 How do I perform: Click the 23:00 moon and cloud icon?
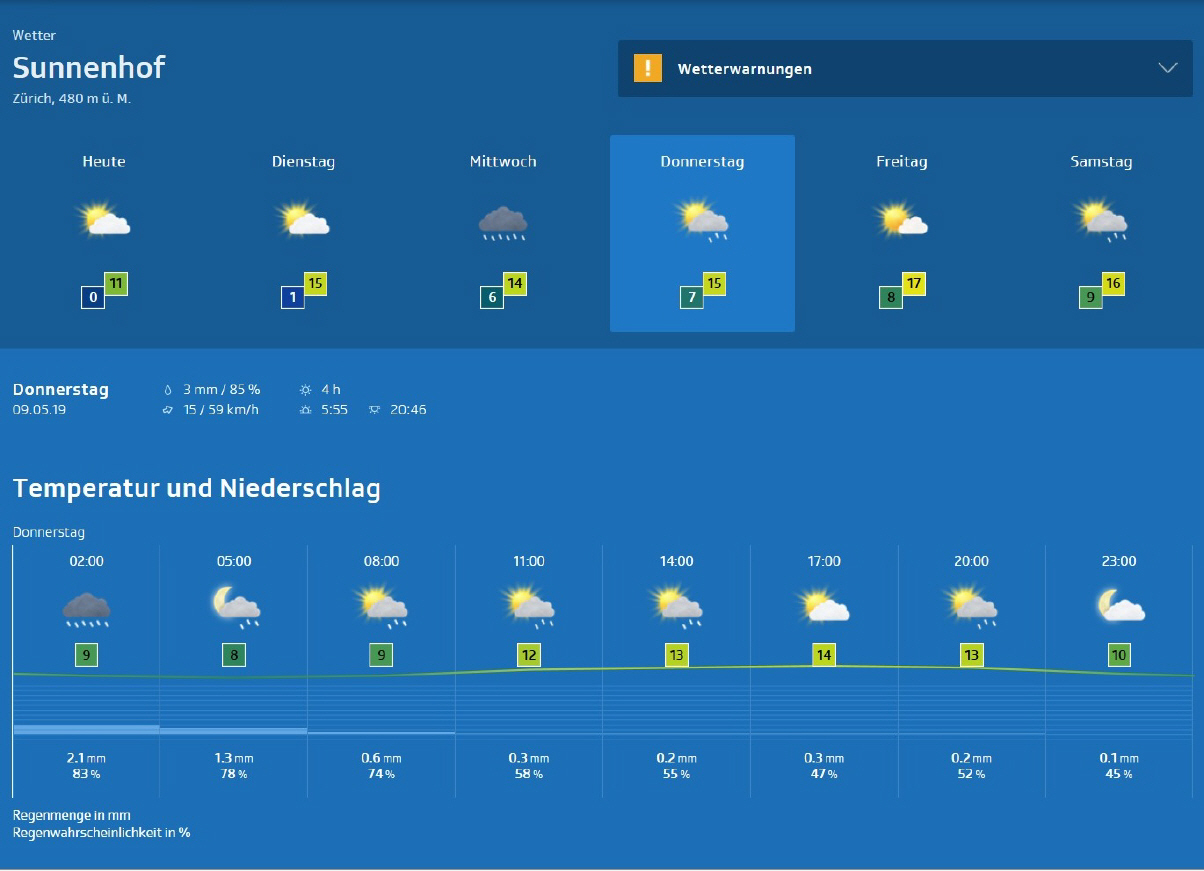click(x=1119, y=606)
